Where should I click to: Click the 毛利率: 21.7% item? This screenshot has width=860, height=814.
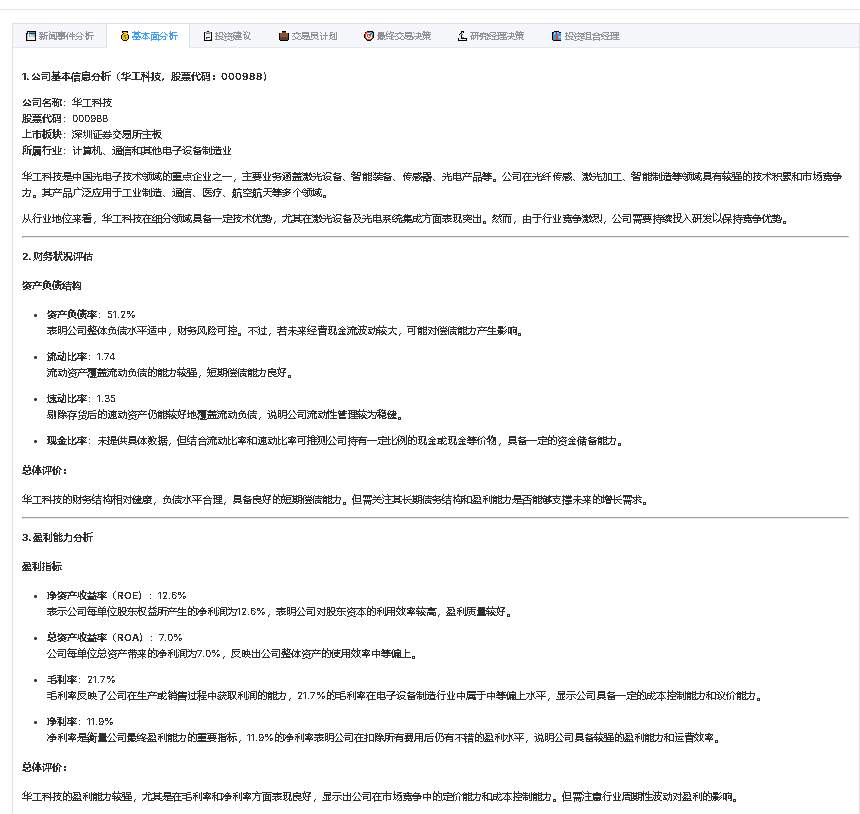[x=81, y=680]
